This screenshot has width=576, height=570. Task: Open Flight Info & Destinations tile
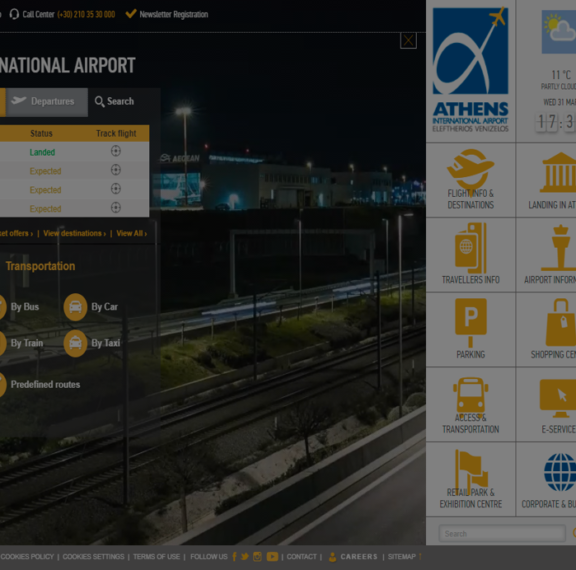(470, 180)
